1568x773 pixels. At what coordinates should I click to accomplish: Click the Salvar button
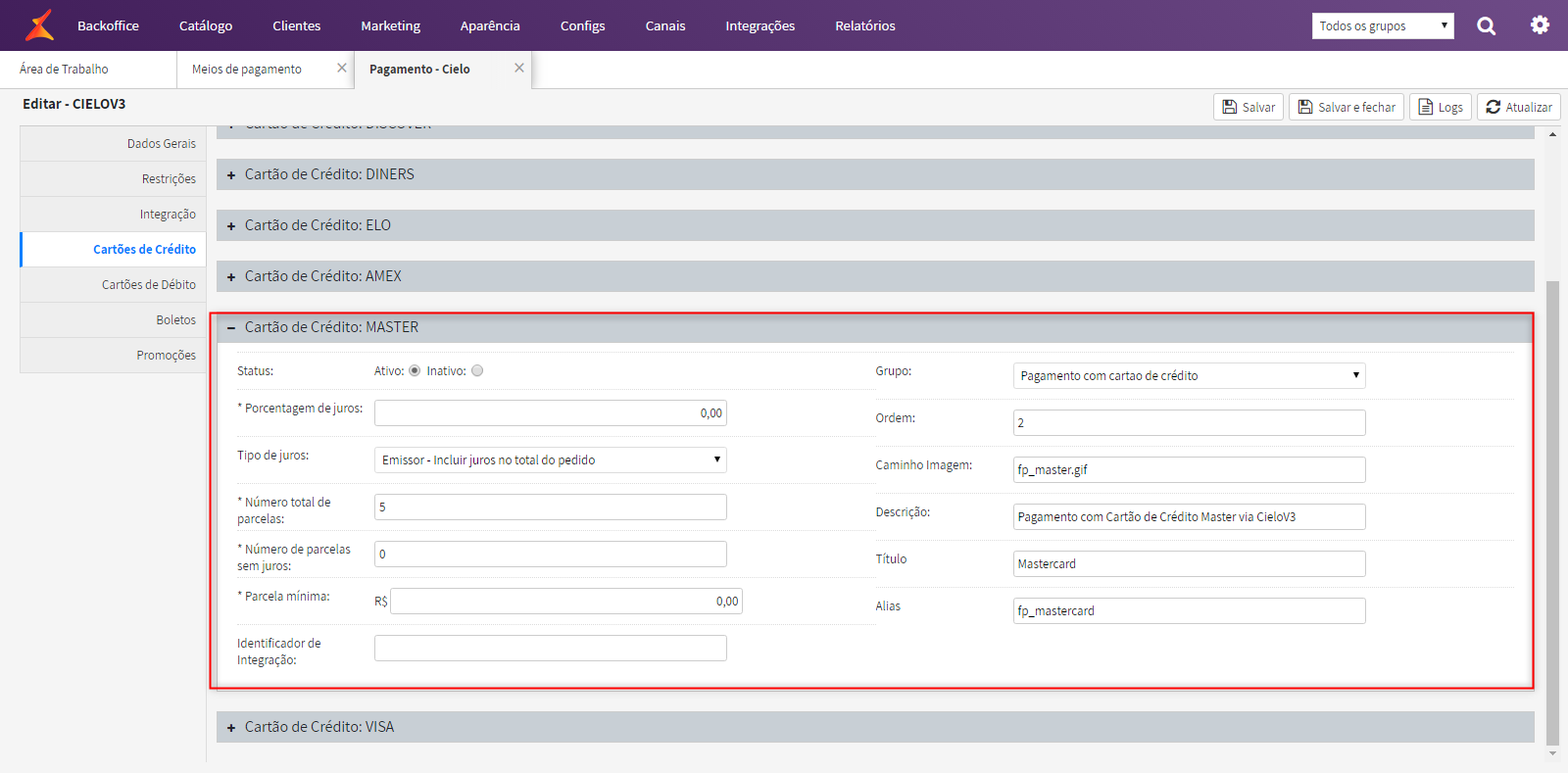[x=1249, y=107]
